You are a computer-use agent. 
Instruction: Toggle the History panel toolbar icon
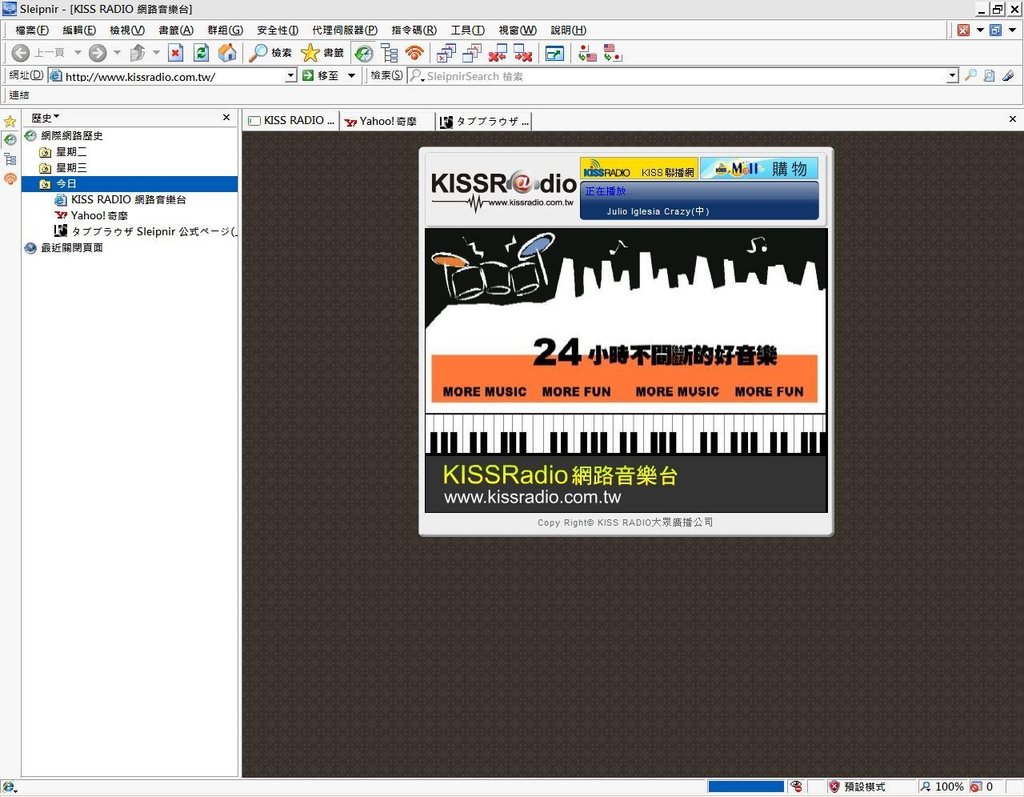(x=364, y=53)
